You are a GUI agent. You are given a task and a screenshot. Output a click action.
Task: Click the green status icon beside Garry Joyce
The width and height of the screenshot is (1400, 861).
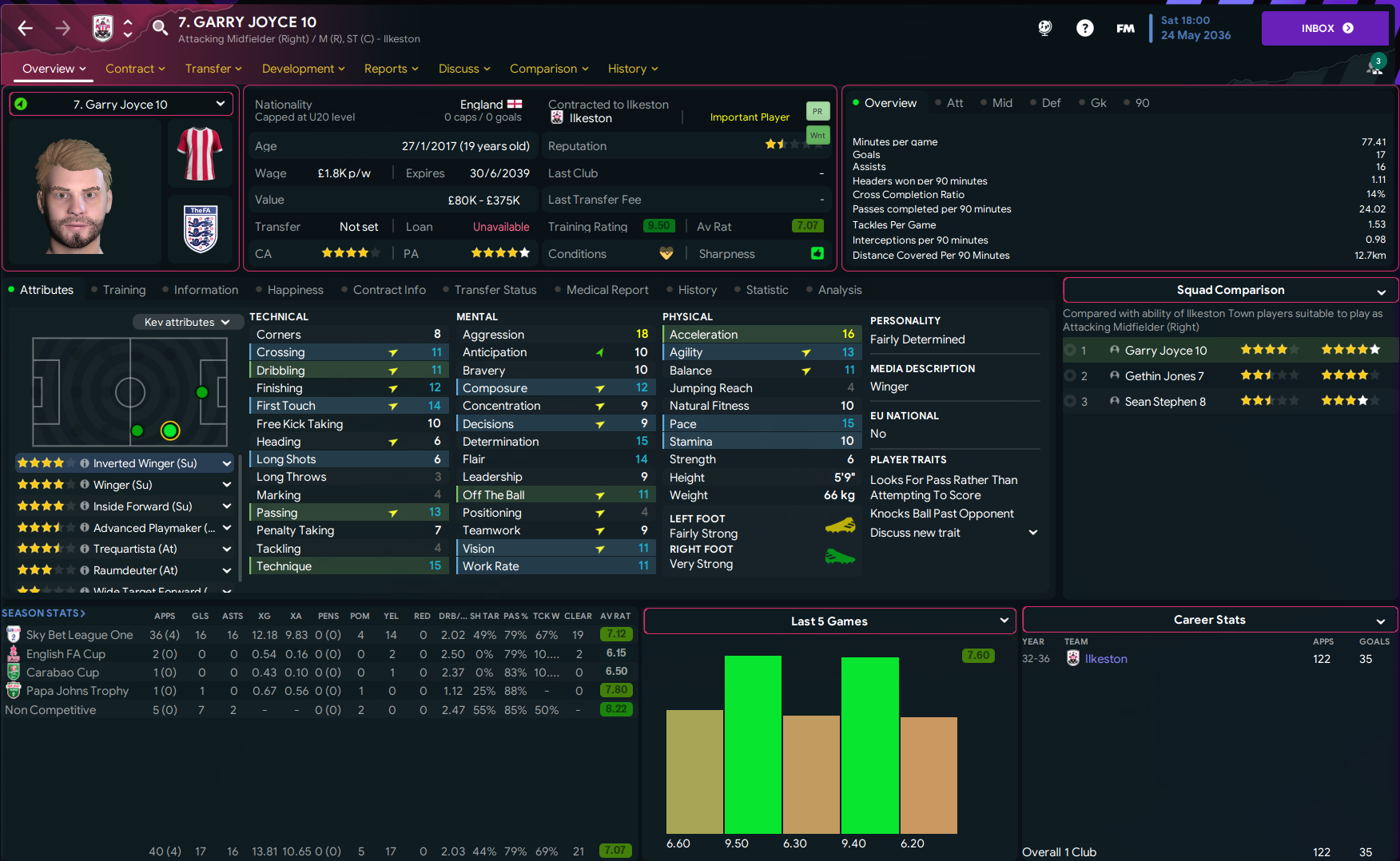coord(21,104)
